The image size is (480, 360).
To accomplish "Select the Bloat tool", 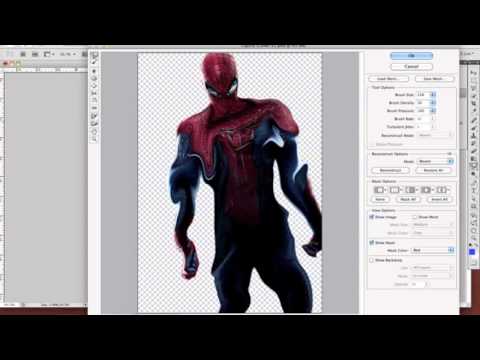I will 95,86.
